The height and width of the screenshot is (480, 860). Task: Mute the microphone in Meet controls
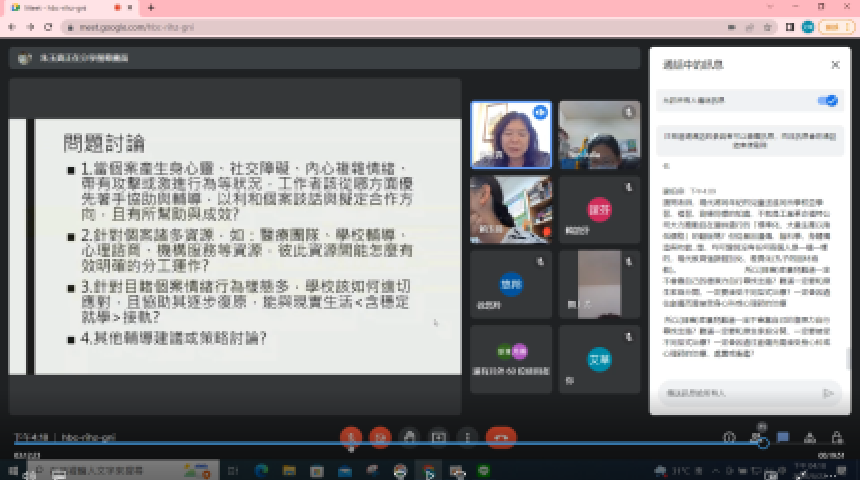click(x=350, y=437)
